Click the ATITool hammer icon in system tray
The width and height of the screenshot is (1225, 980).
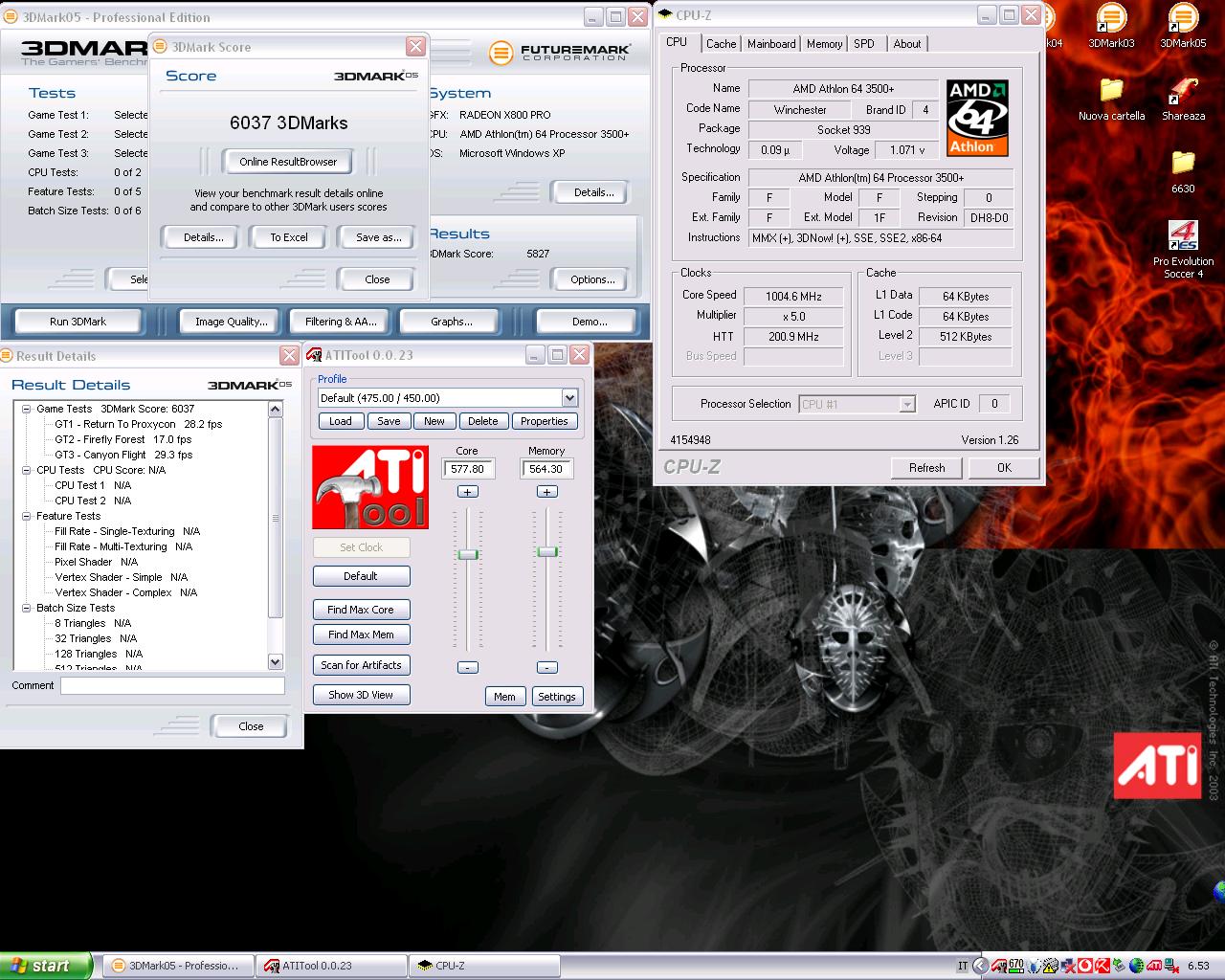[999, 966]
